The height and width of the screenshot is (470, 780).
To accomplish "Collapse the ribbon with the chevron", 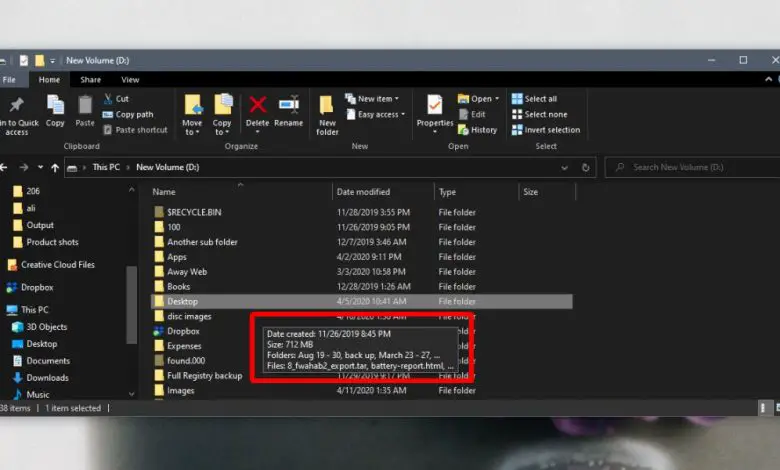I will click(x=769, y=79).
